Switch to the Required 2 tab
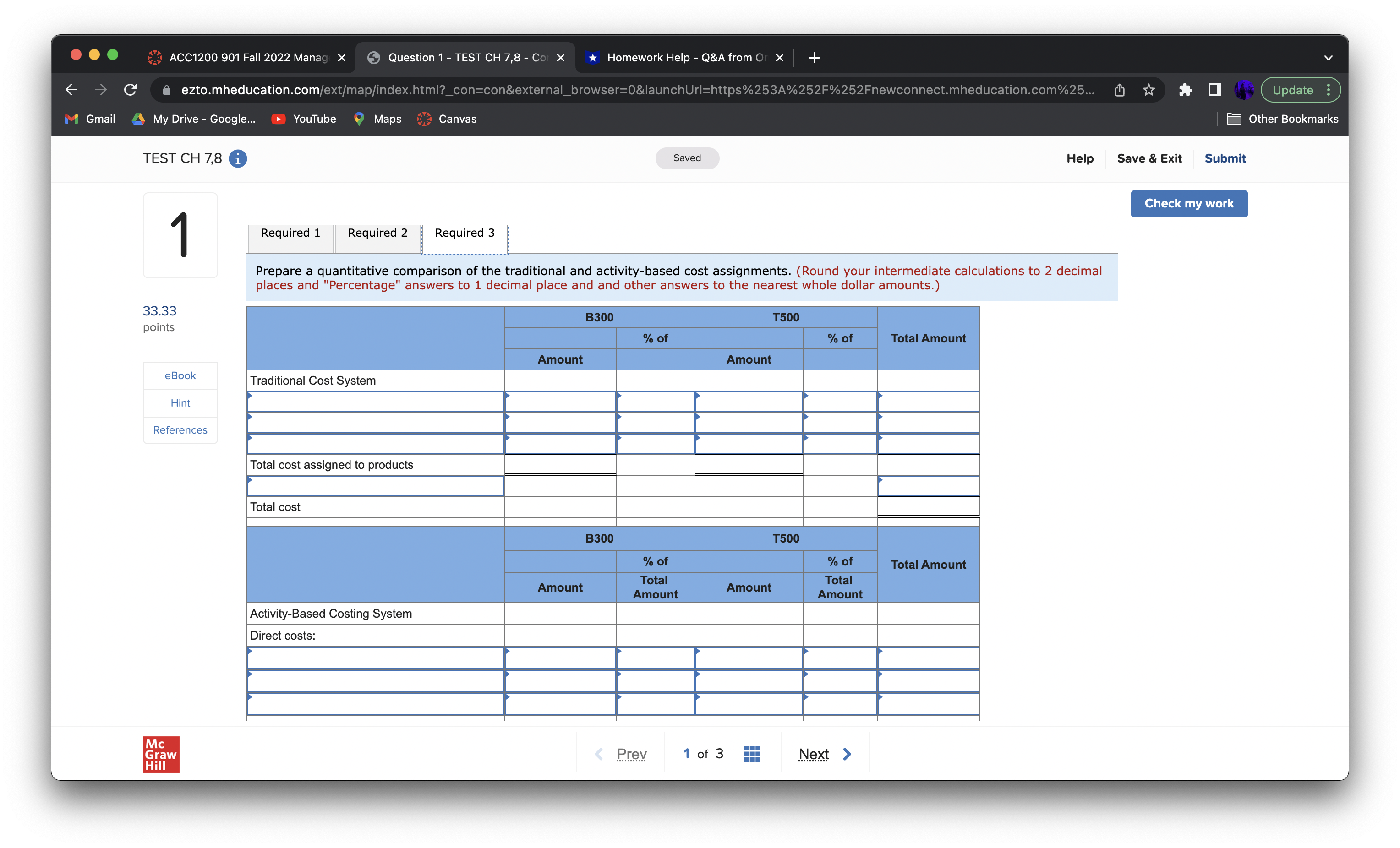The image size is (1400, 848). tap(377, 233)
